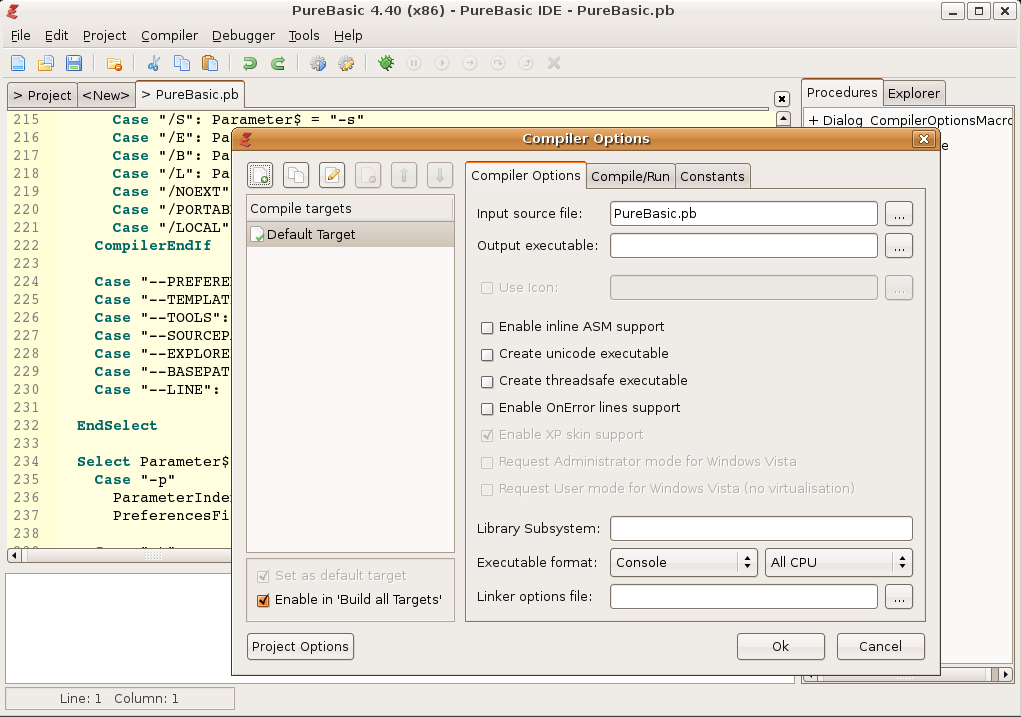Image resolution: width=1021 pixels, height=717 pixels.
Task: Click the Save file toolbar icon
Action: pyautogui.click(x=74, y=63)
